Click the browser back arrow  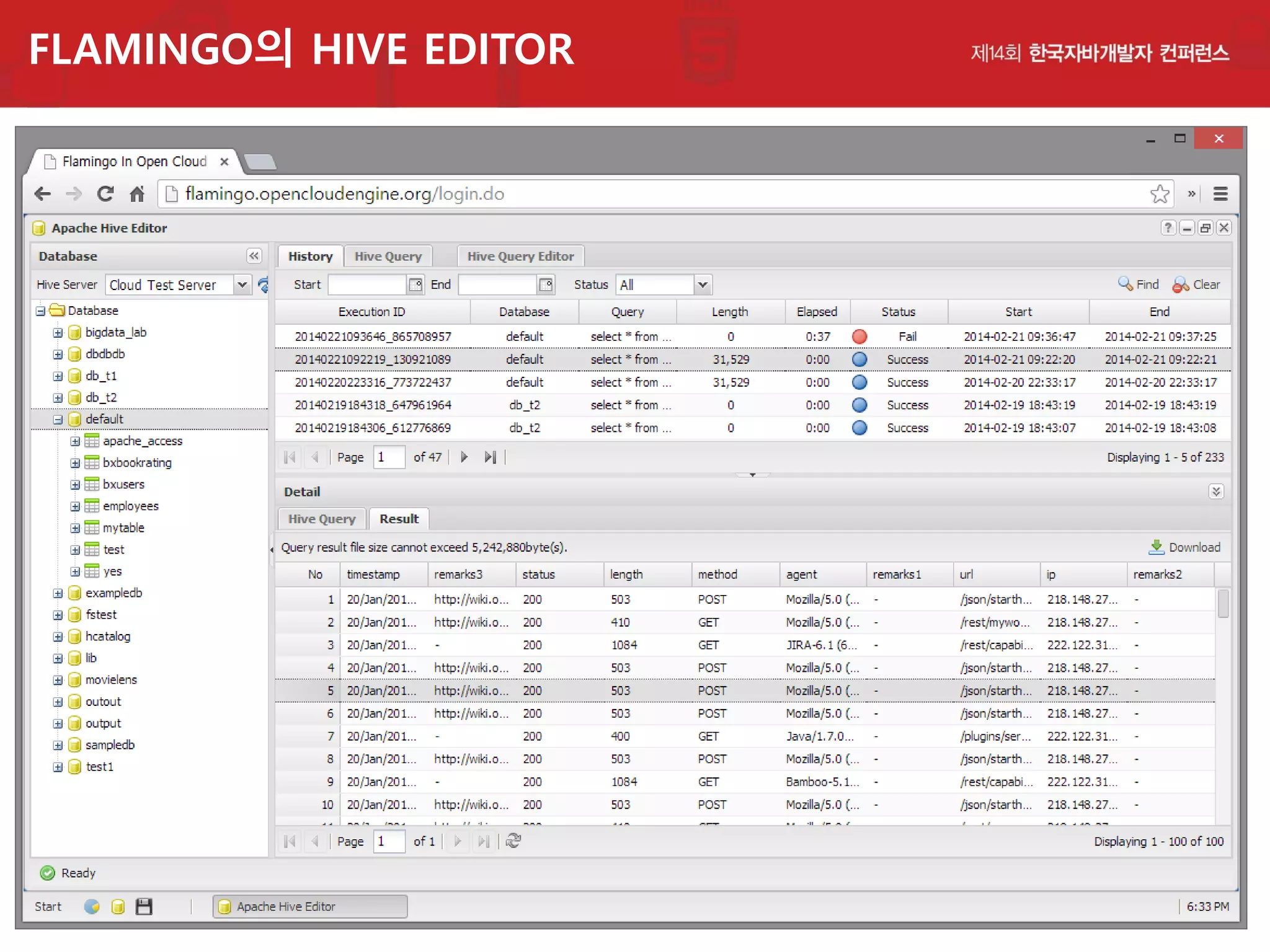click(43, 194)
